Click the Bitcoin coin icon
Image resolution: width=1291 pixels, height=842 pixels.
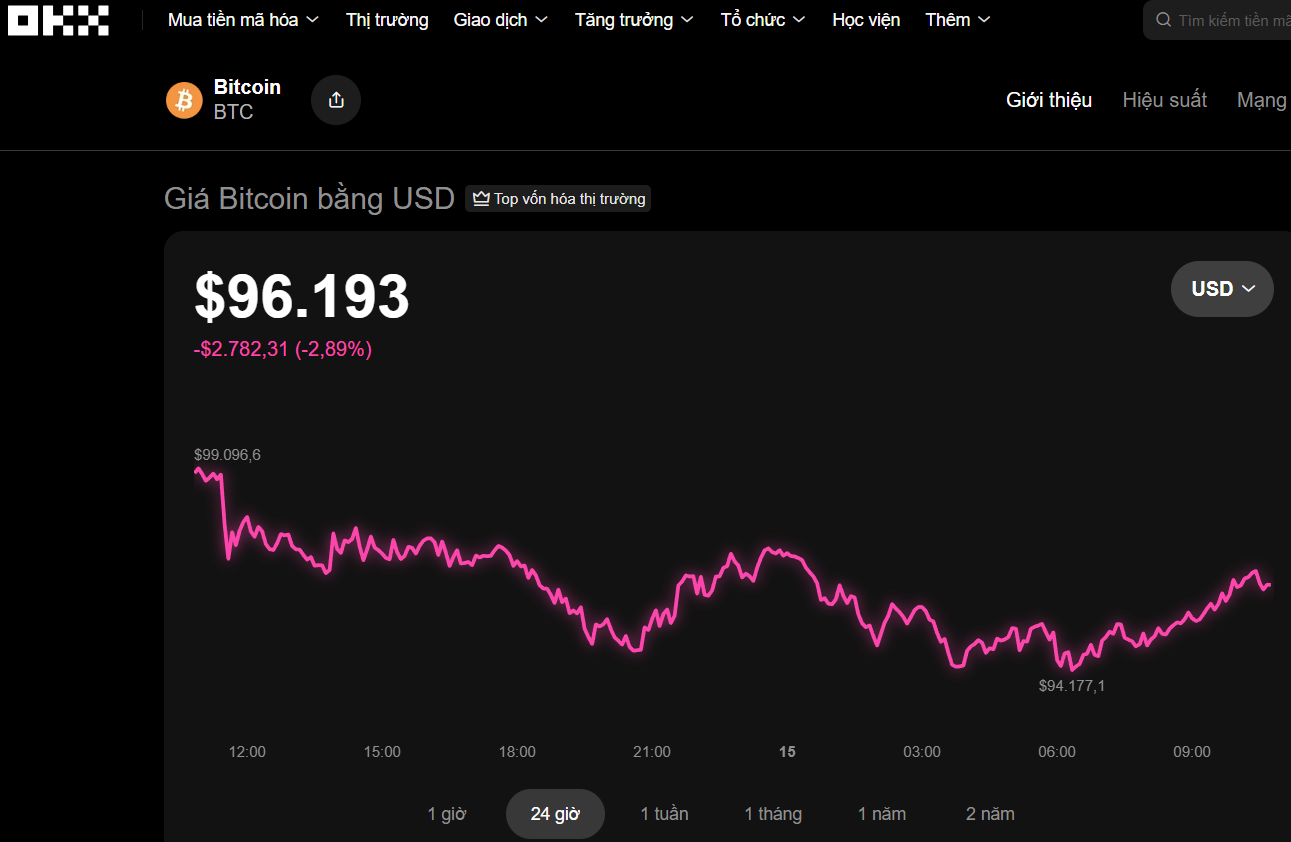184,99
